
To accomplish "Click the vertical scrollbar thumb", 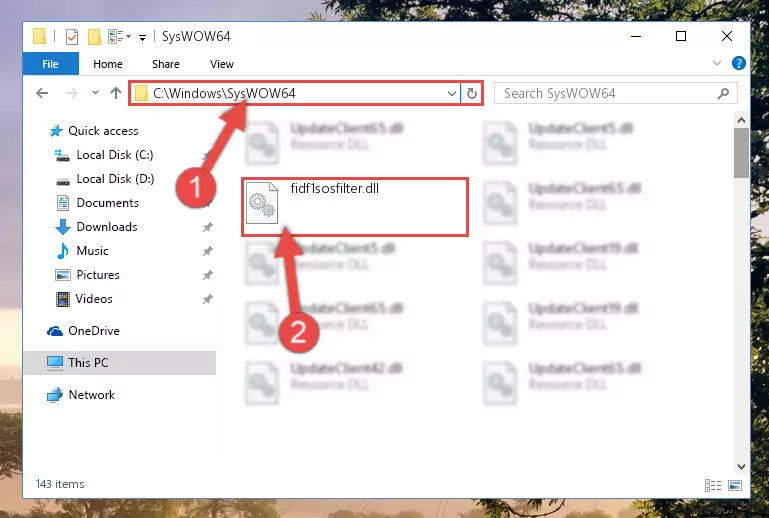I will [x=741, y=153].
